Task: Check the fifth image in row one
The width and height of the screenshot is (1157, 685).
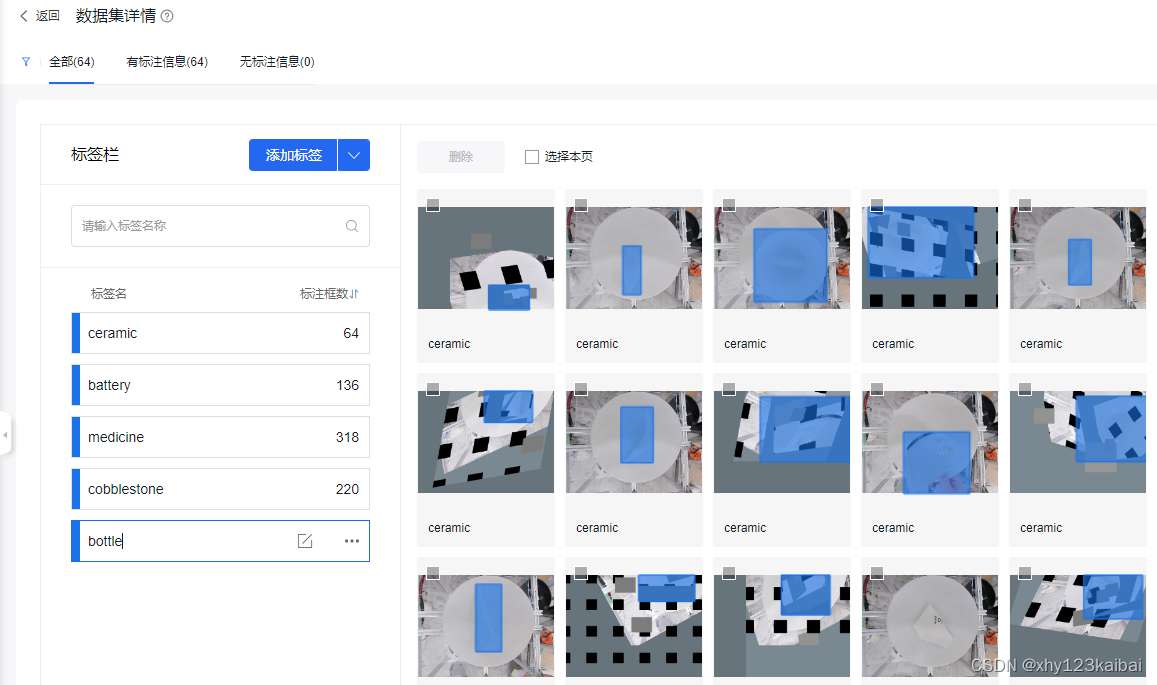Action: click(x=1025, y=205)
